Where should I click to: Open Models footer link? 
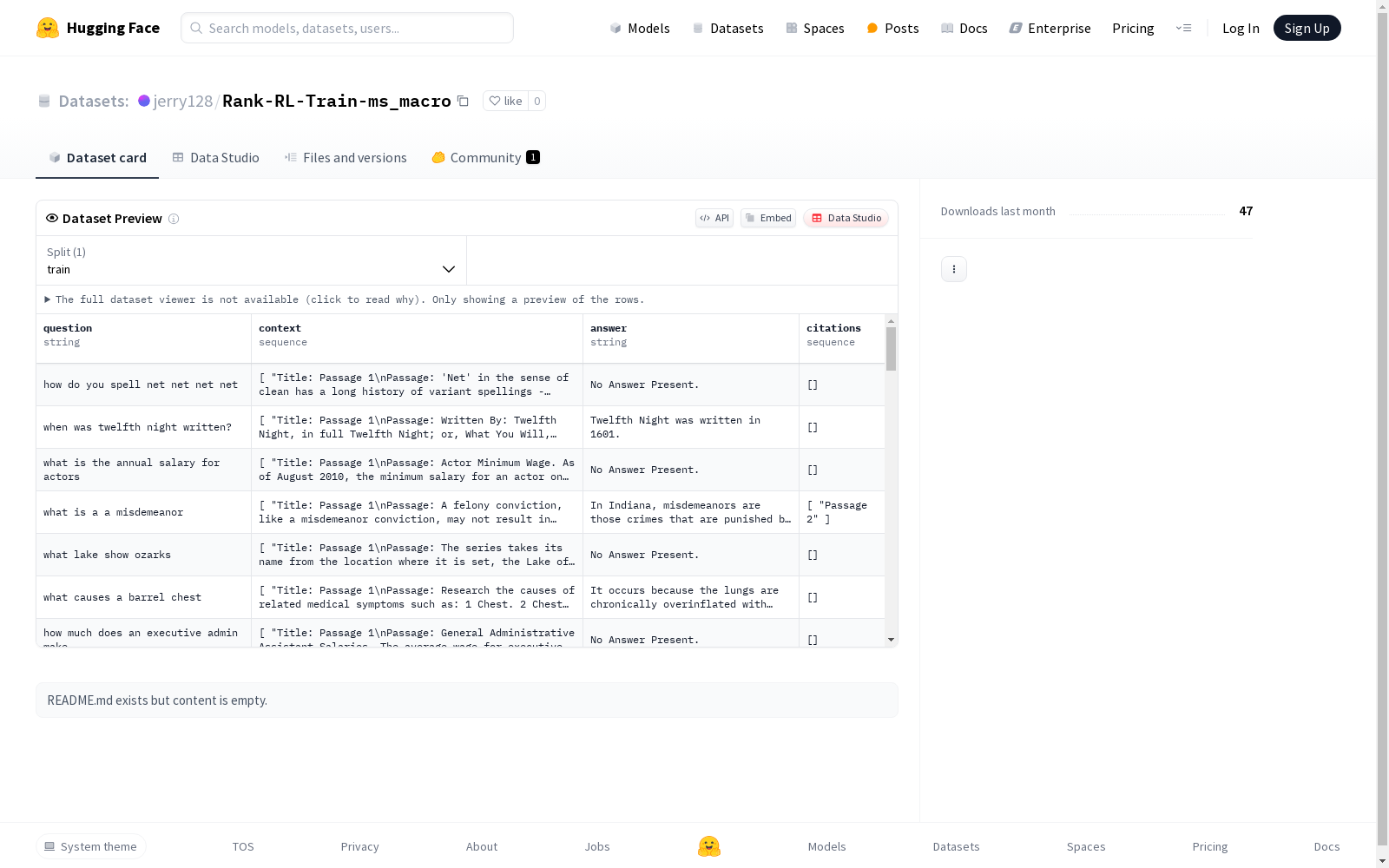point(827,846)
